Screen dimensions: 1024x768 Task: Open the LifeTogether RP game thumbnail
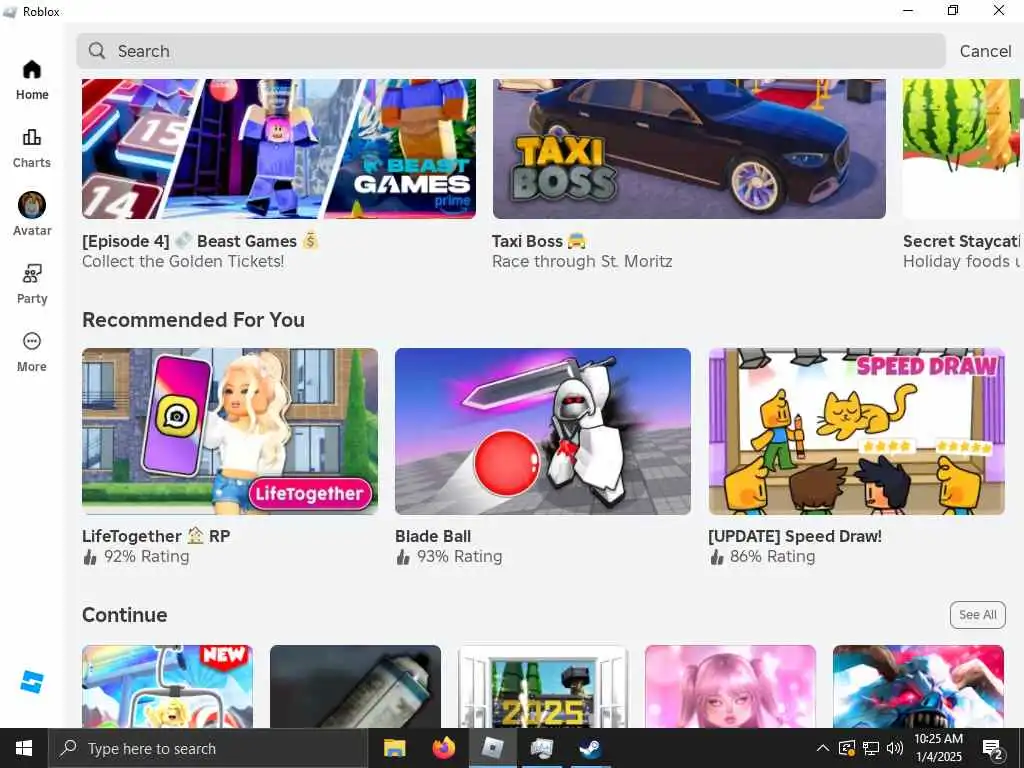pos(230,432)
